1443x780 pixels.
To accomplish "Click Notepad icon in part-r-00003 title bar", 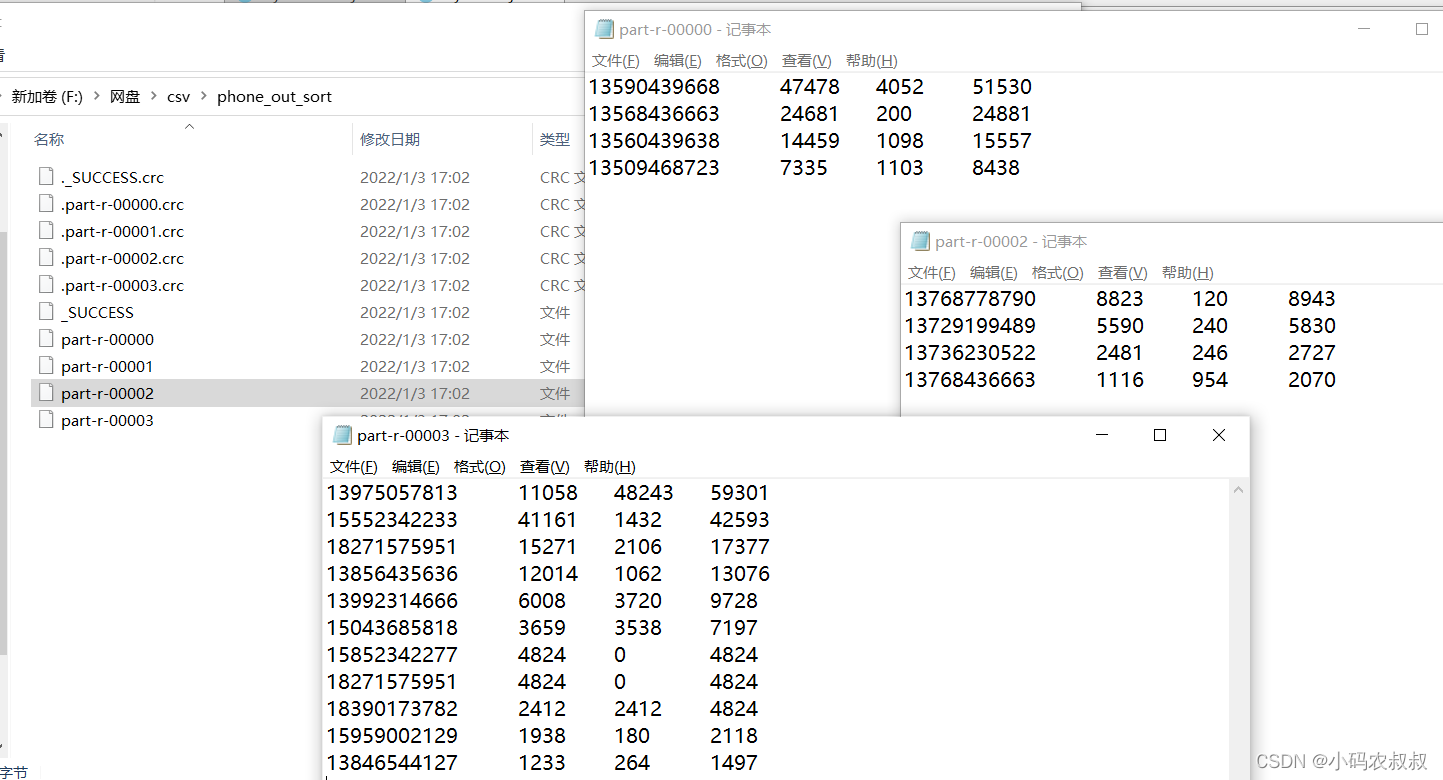I will point(342,435).
